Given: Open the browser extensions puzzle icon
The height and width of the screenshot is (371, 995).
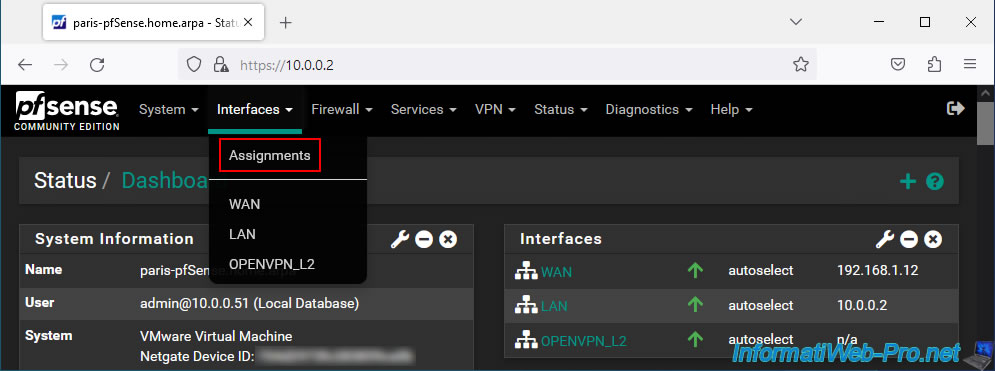Looking at the screenshot, I should coord(934,65).
